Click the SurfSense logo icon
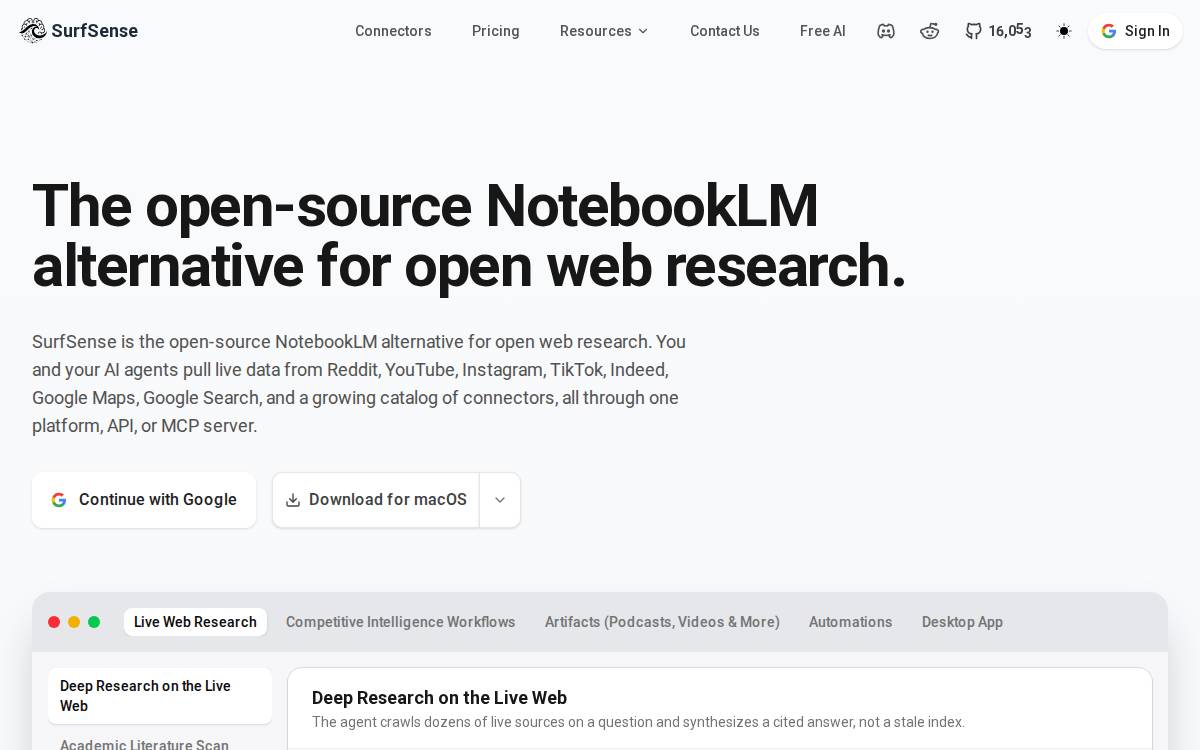 pos(33,31)
